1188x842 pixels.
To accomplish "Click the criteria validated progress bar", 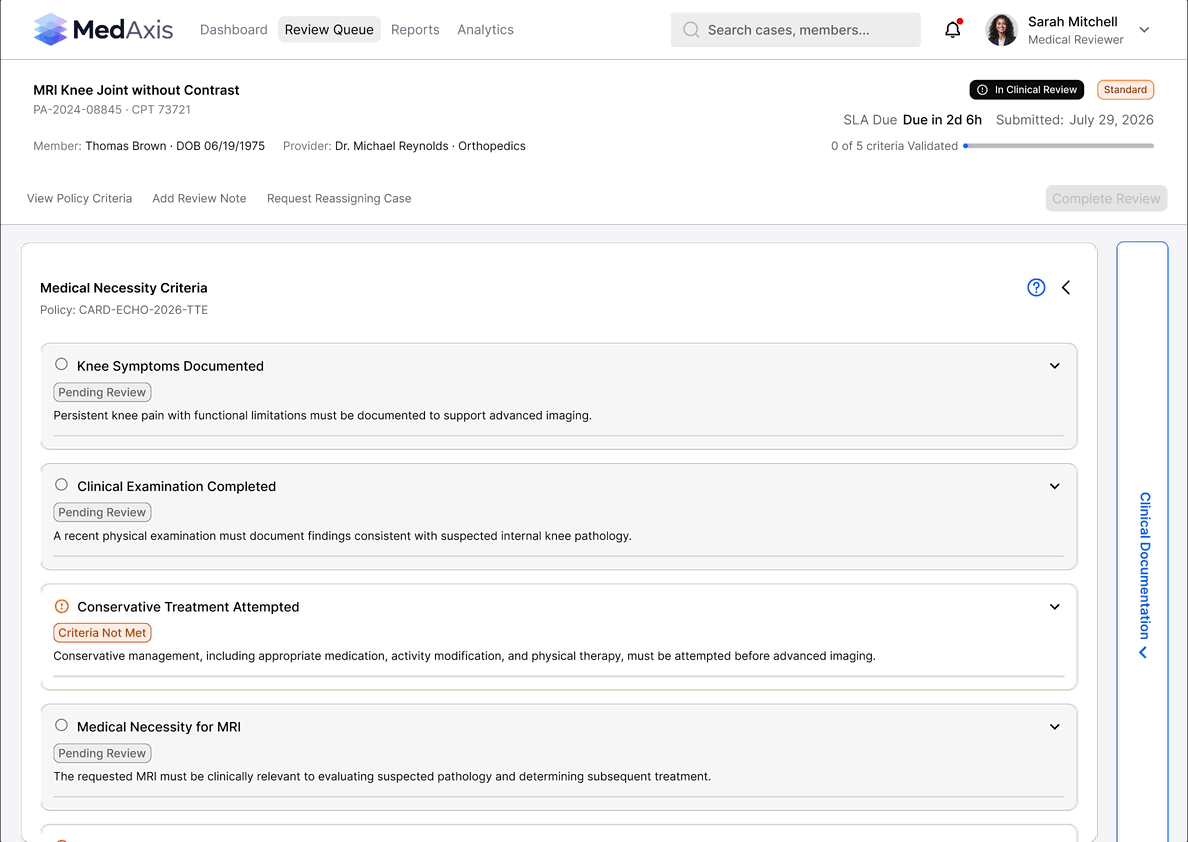I will (1058, 146).
